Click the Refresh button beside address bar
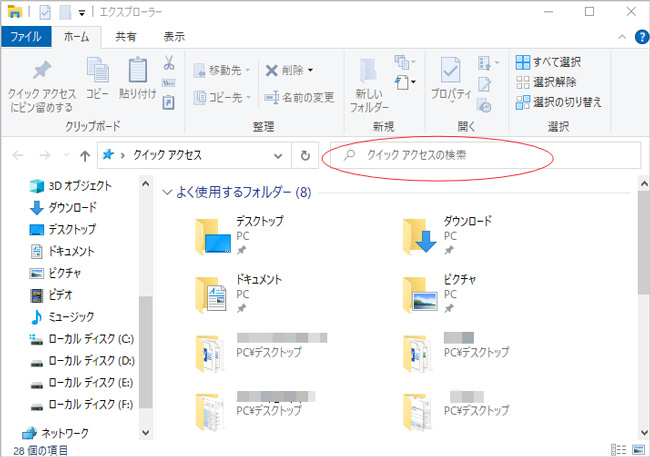The height and width of the screenshot is (457, 650). click(305, 156)
